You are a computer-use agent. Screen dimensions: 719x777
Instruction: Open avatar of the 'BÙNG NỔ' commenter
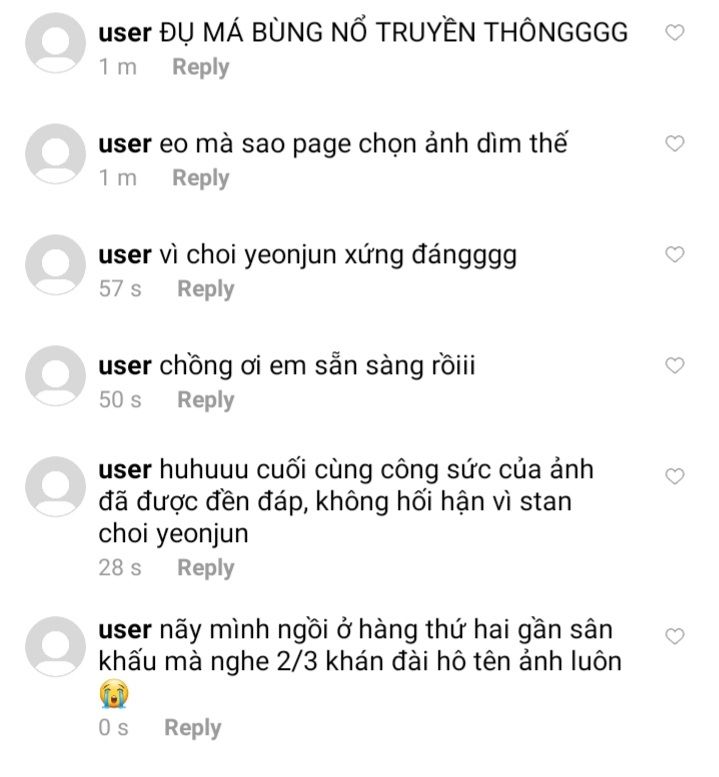click(x=55, y=43)
